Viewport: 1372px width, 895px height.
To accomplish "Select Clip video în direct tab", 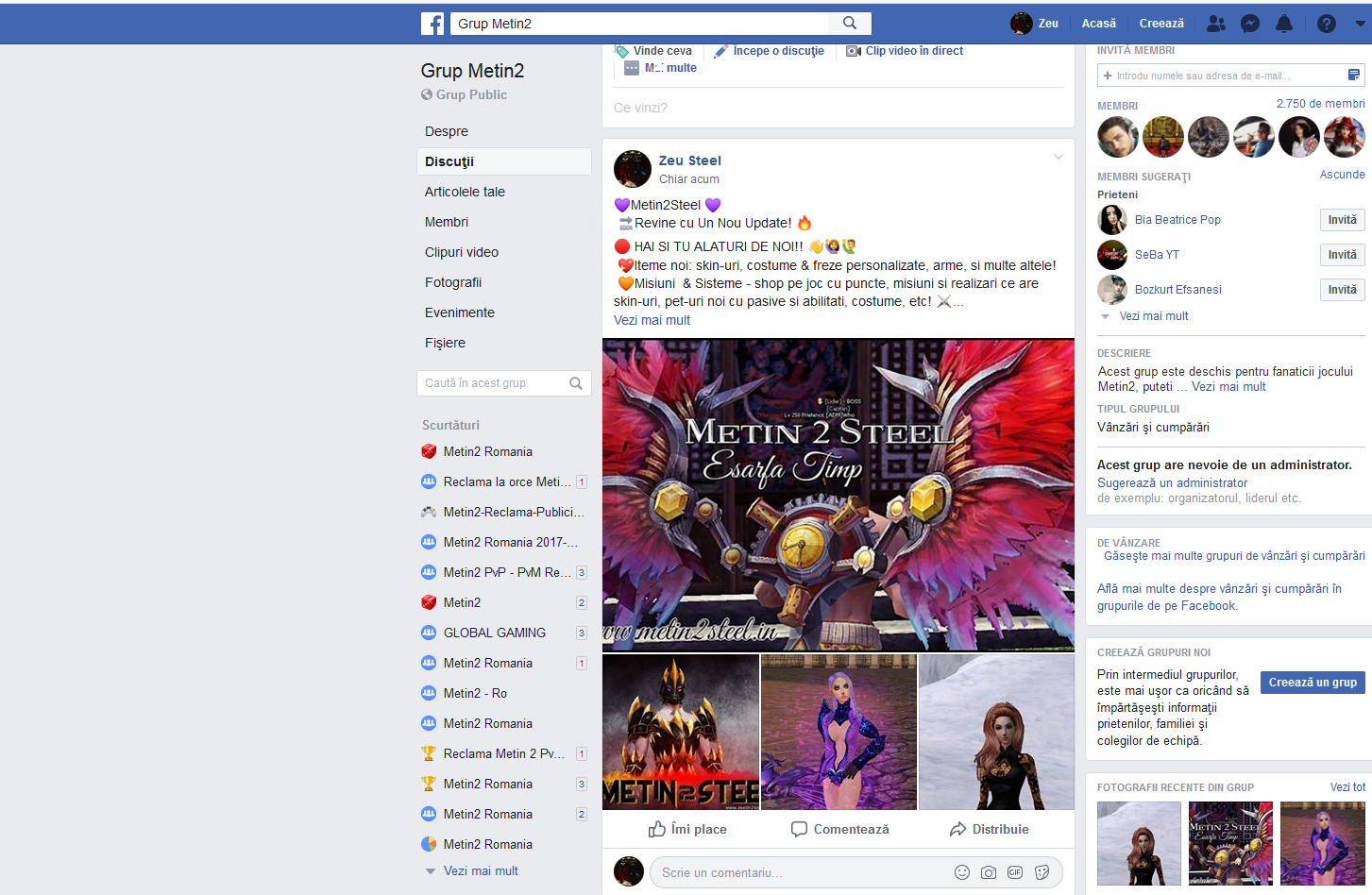I will pyautogui.click(x=905, y=51).
